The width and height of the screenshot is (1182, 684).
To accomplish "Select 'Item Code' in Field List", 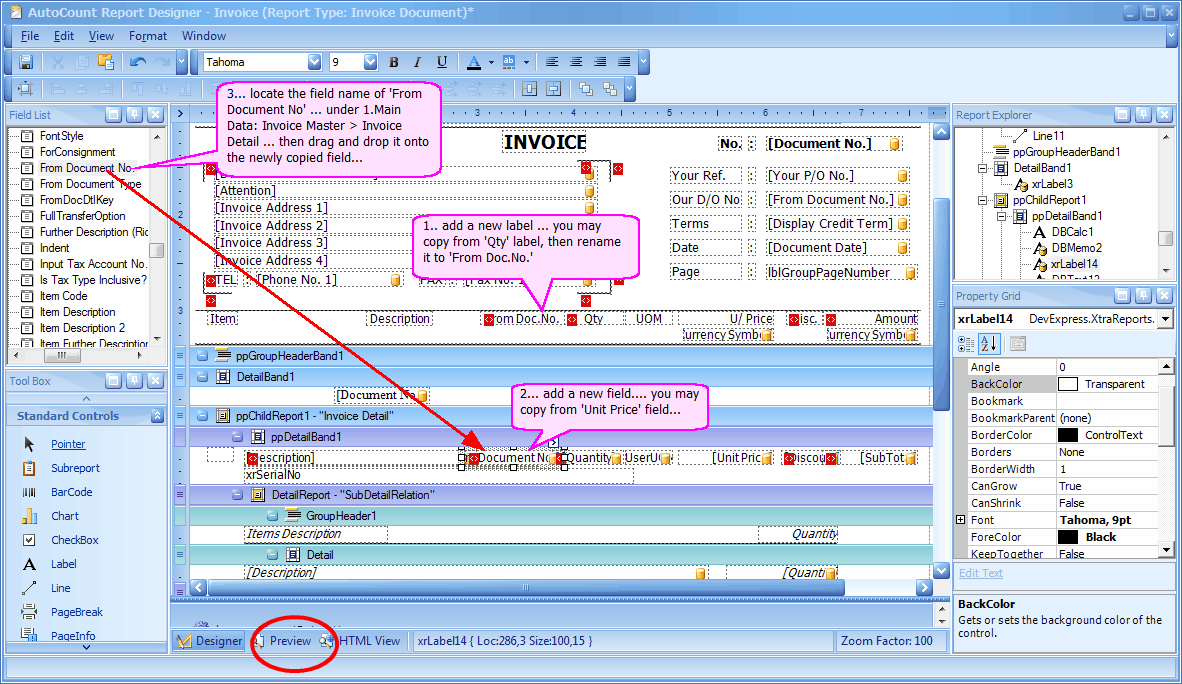I will [x=63, y=296].
